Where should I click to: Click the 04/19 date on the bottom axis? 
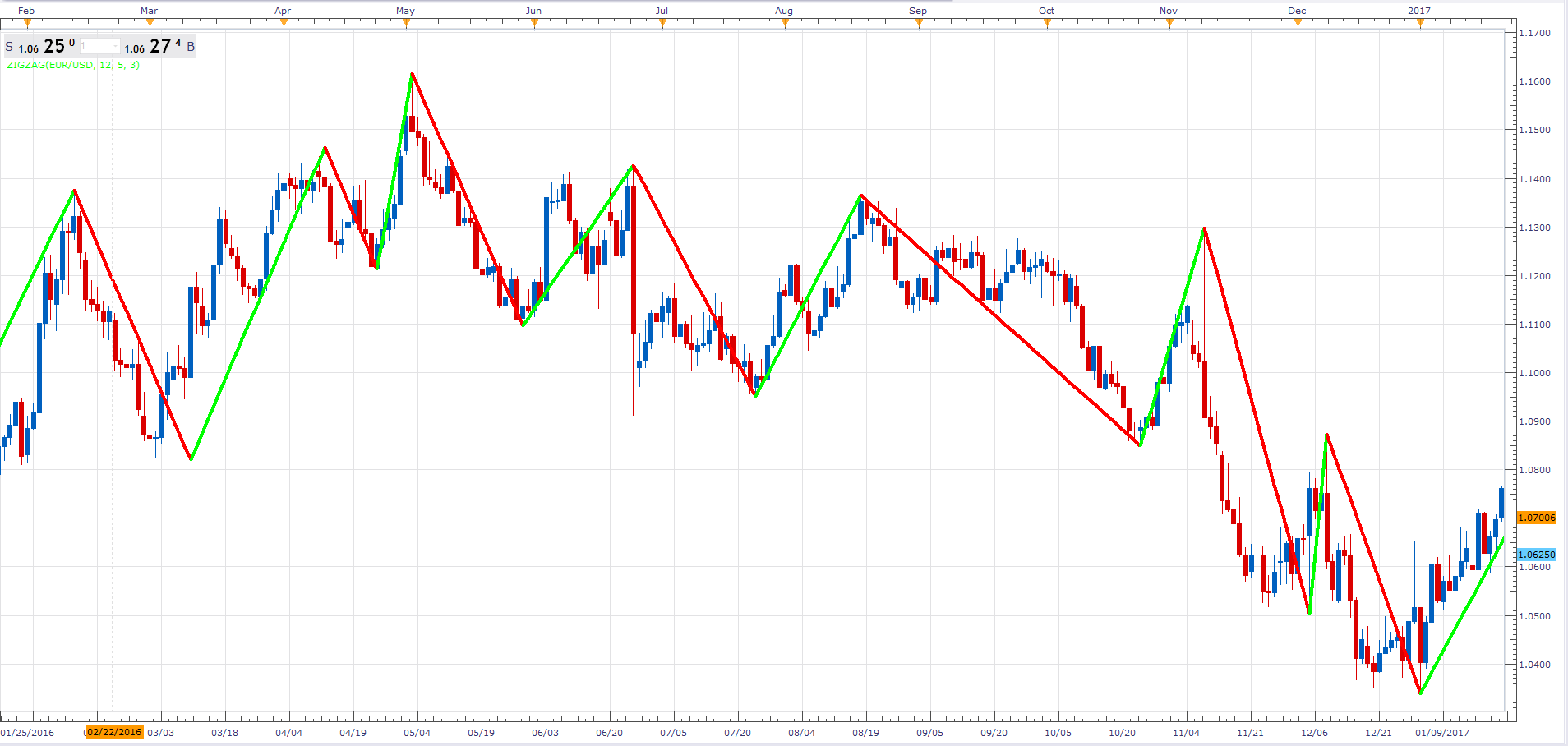click(x=353, y=733)
